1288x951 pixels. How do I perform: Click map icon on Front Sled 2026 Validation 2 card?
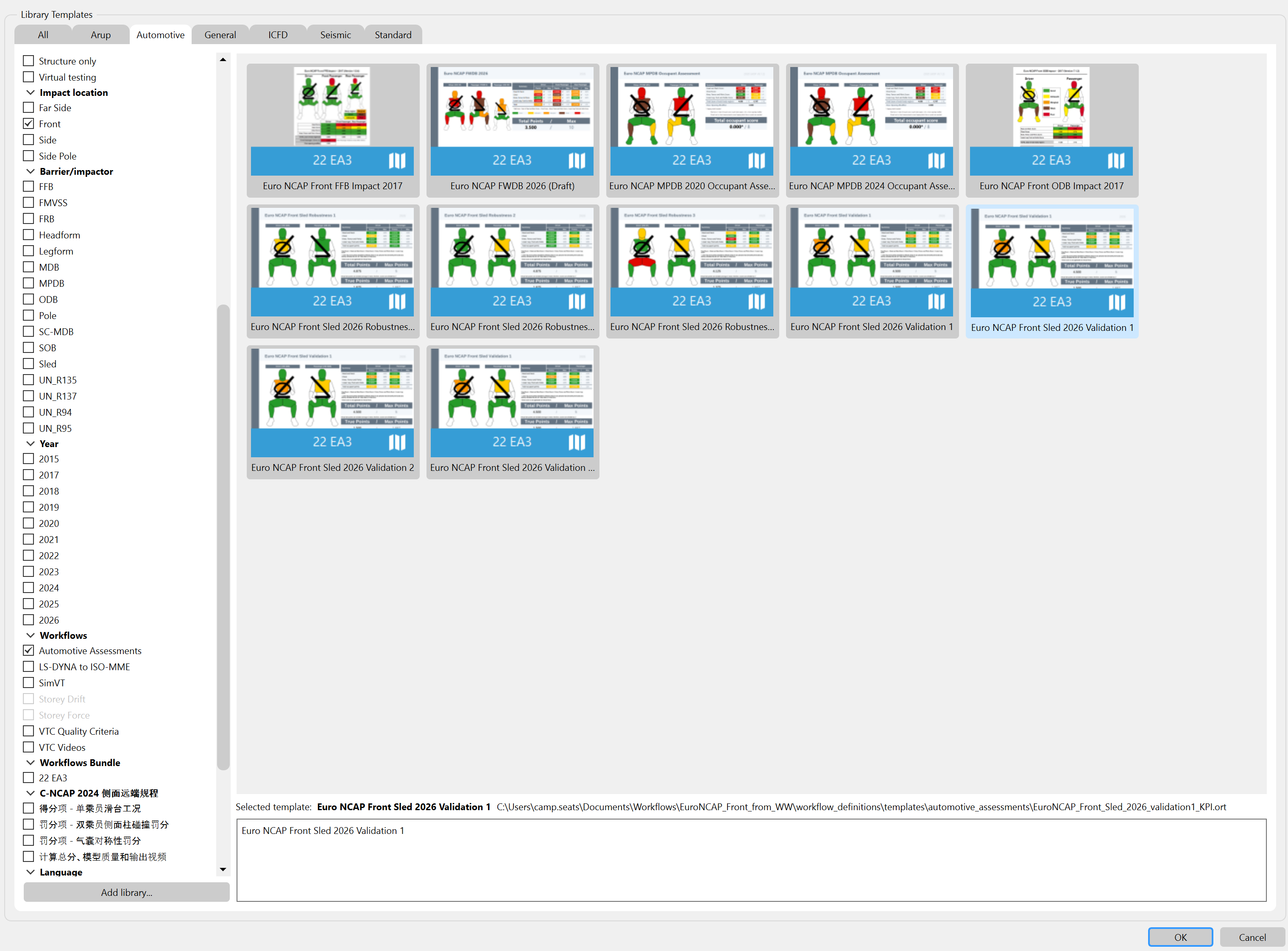point(397,442)
